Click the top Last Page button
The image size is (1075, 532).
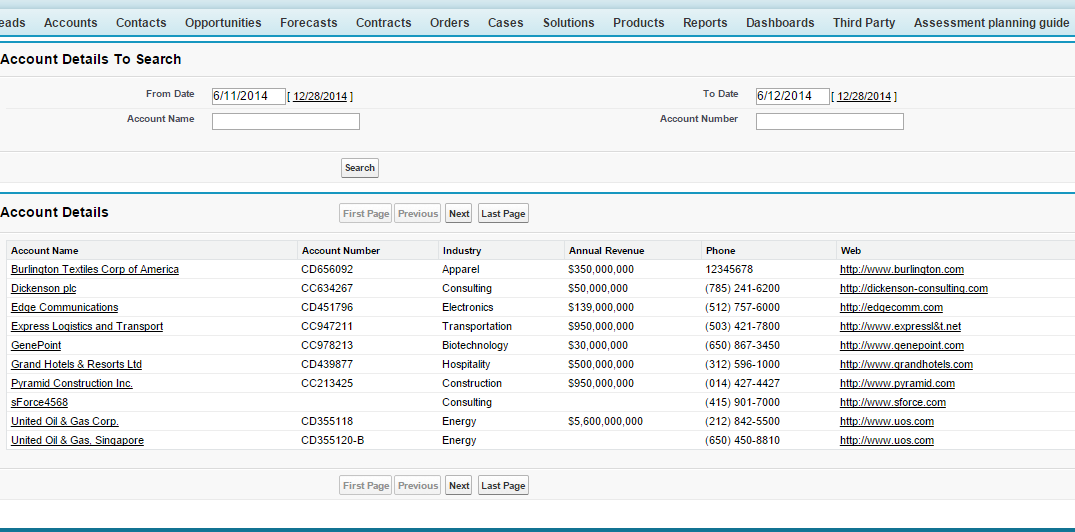(503, 214)
